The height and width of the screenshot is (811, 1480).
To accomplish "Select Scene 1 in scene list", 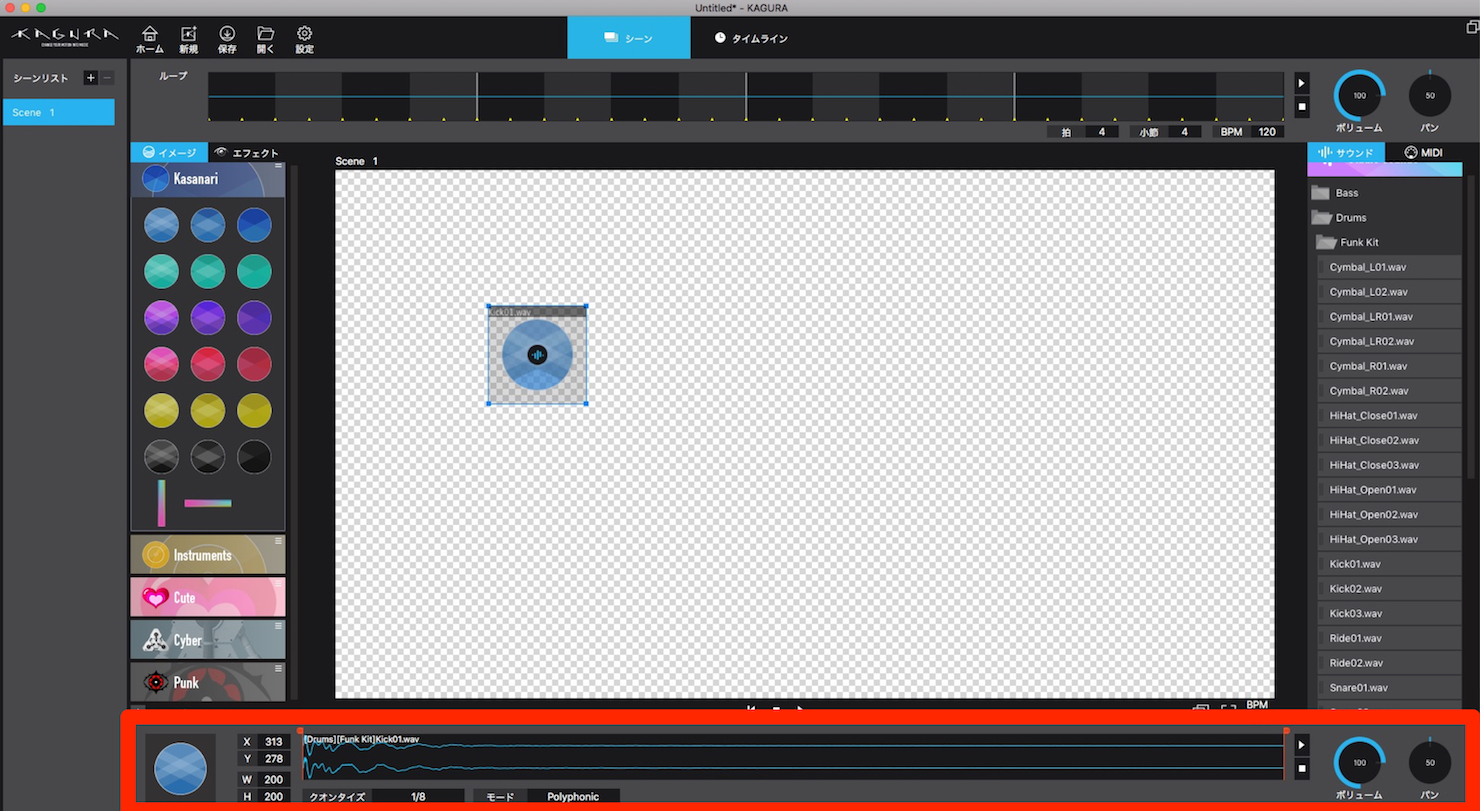I will point(58,112).
